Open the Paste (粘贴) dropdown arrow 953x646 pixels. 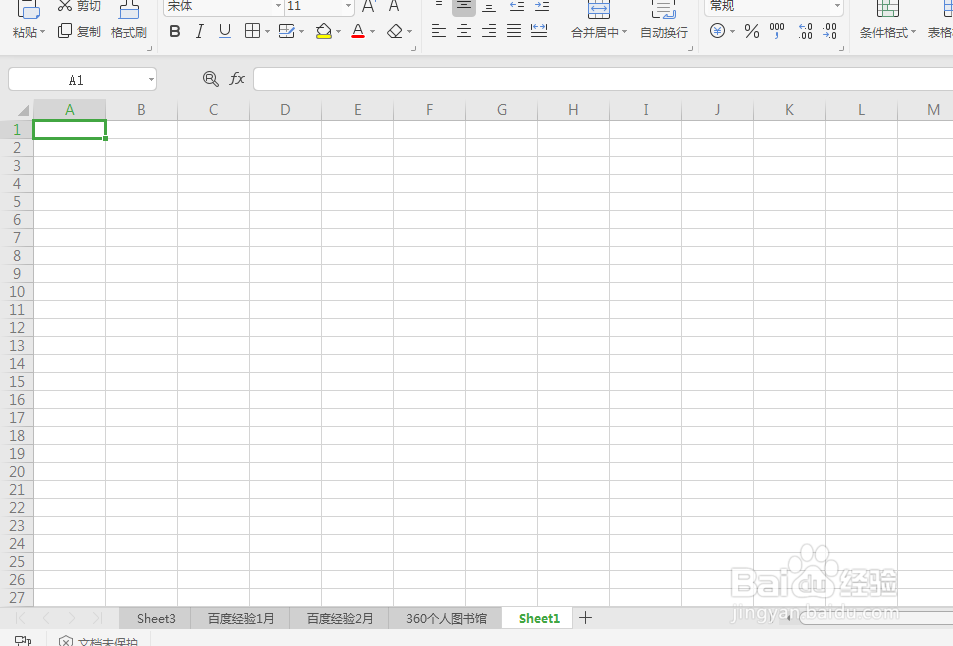pyautogui.click(x=42, y=33)
